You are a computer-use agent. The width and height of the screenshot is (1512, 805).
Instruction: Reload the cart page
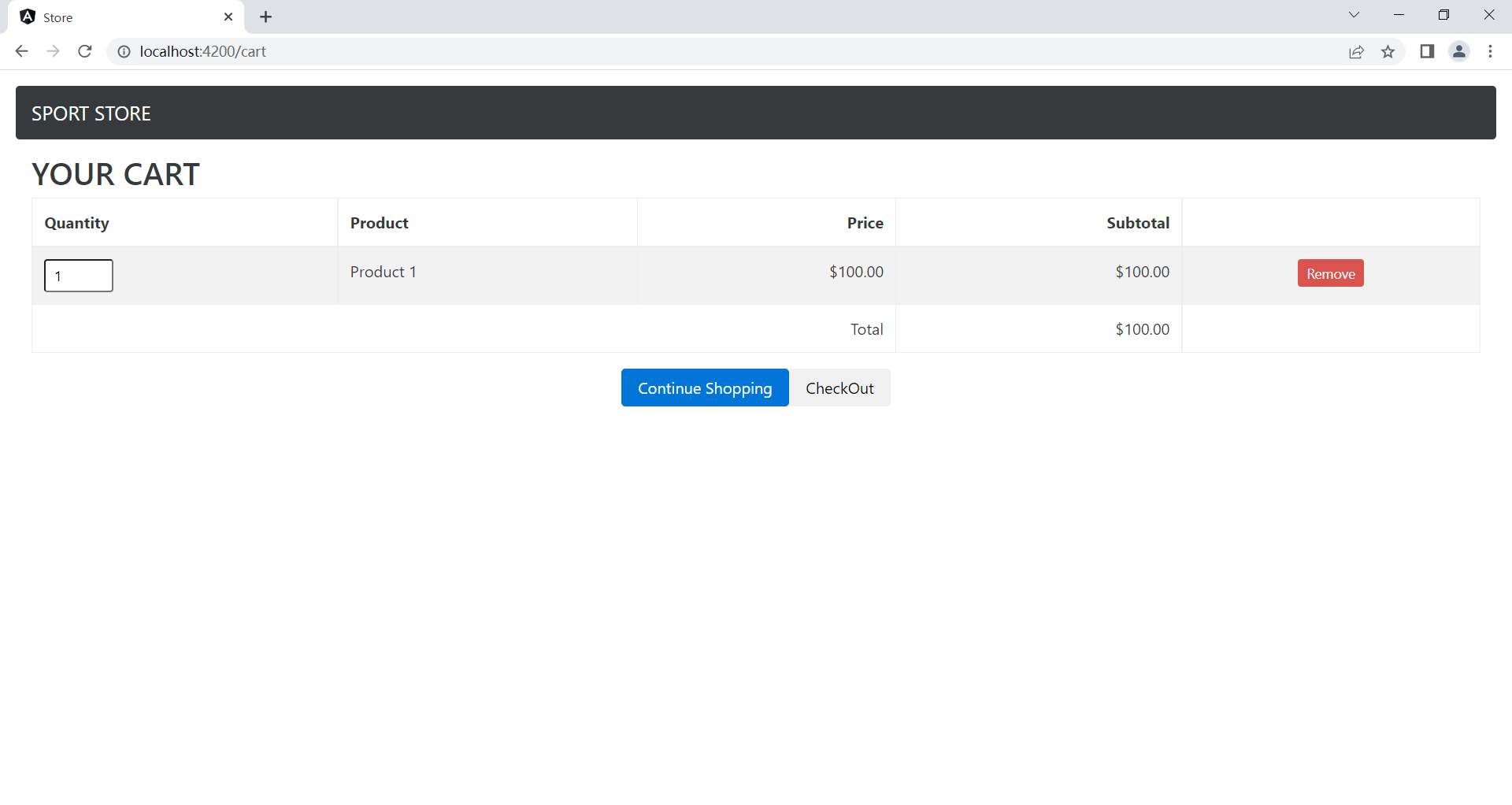(x=85, y=51)
